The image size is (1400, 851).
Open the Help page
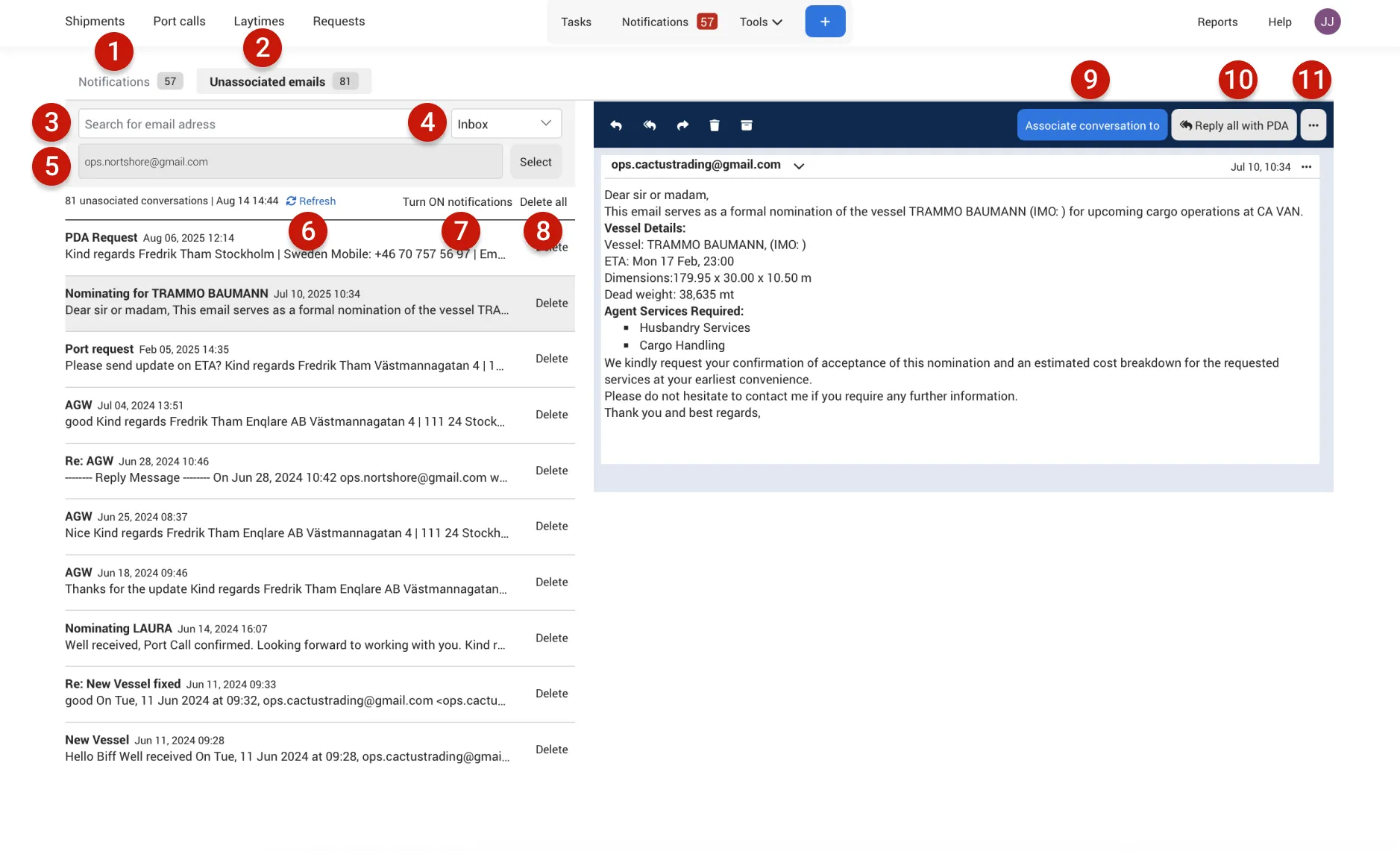coord(1280,22)
